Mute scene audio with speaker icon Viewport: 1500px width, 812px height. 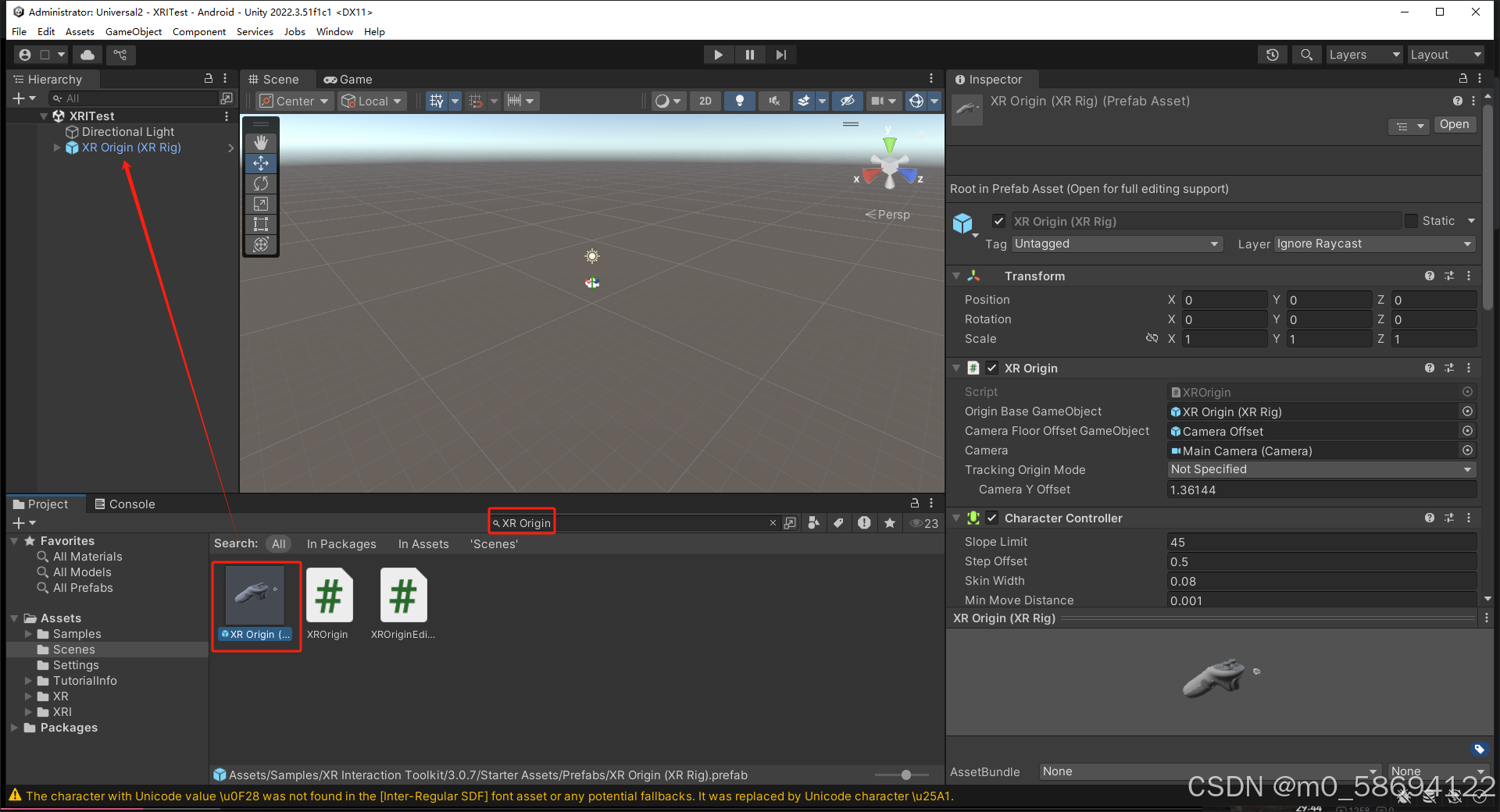tap(773, 101)
